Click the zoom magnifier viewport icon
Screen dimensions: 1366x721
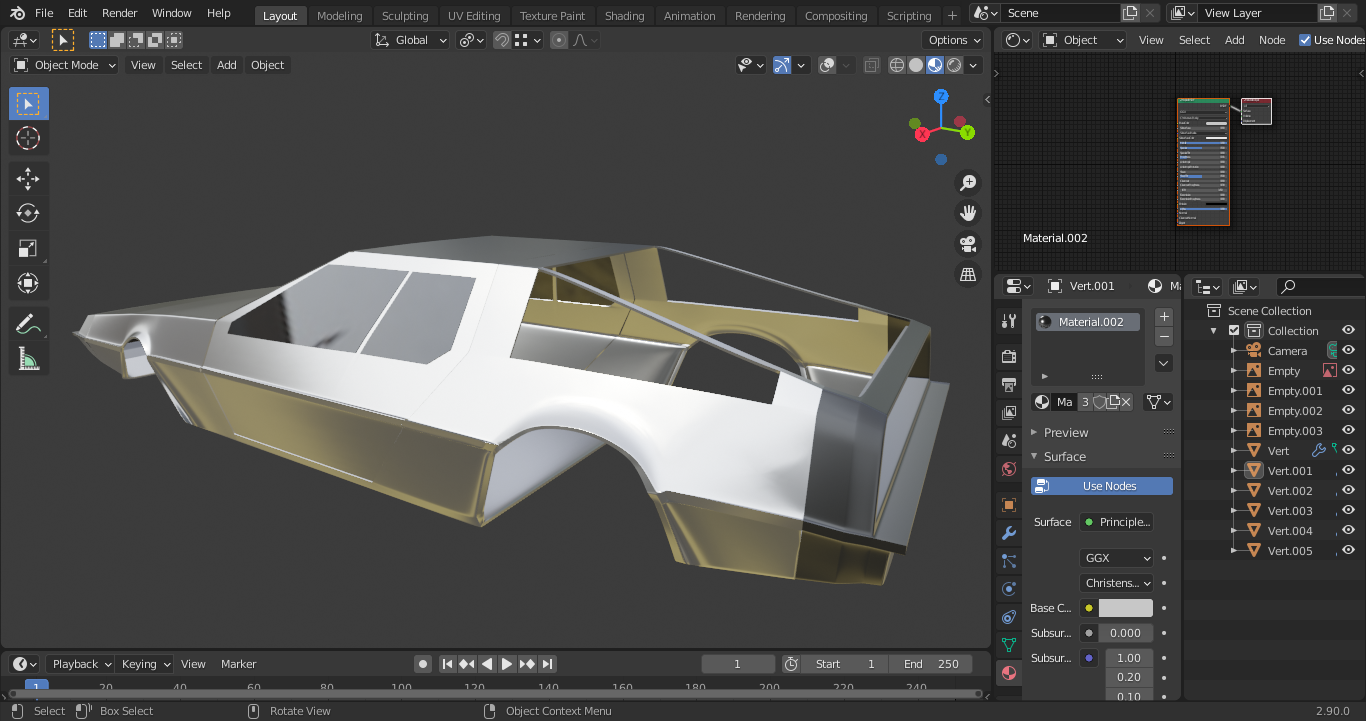967,183
